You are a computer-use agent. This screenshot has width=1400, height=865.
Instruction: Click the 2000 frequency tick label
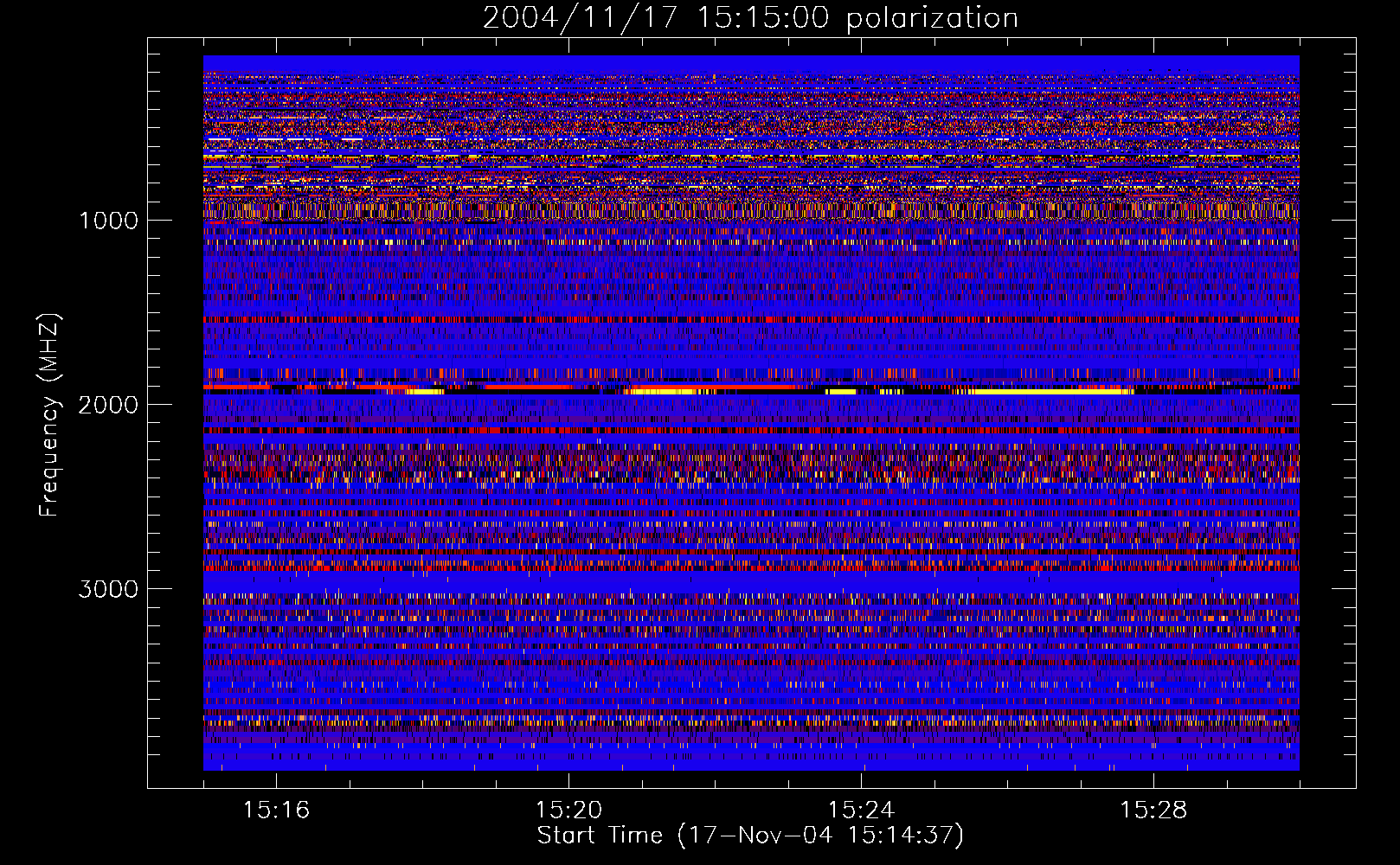tap(108, 405)
